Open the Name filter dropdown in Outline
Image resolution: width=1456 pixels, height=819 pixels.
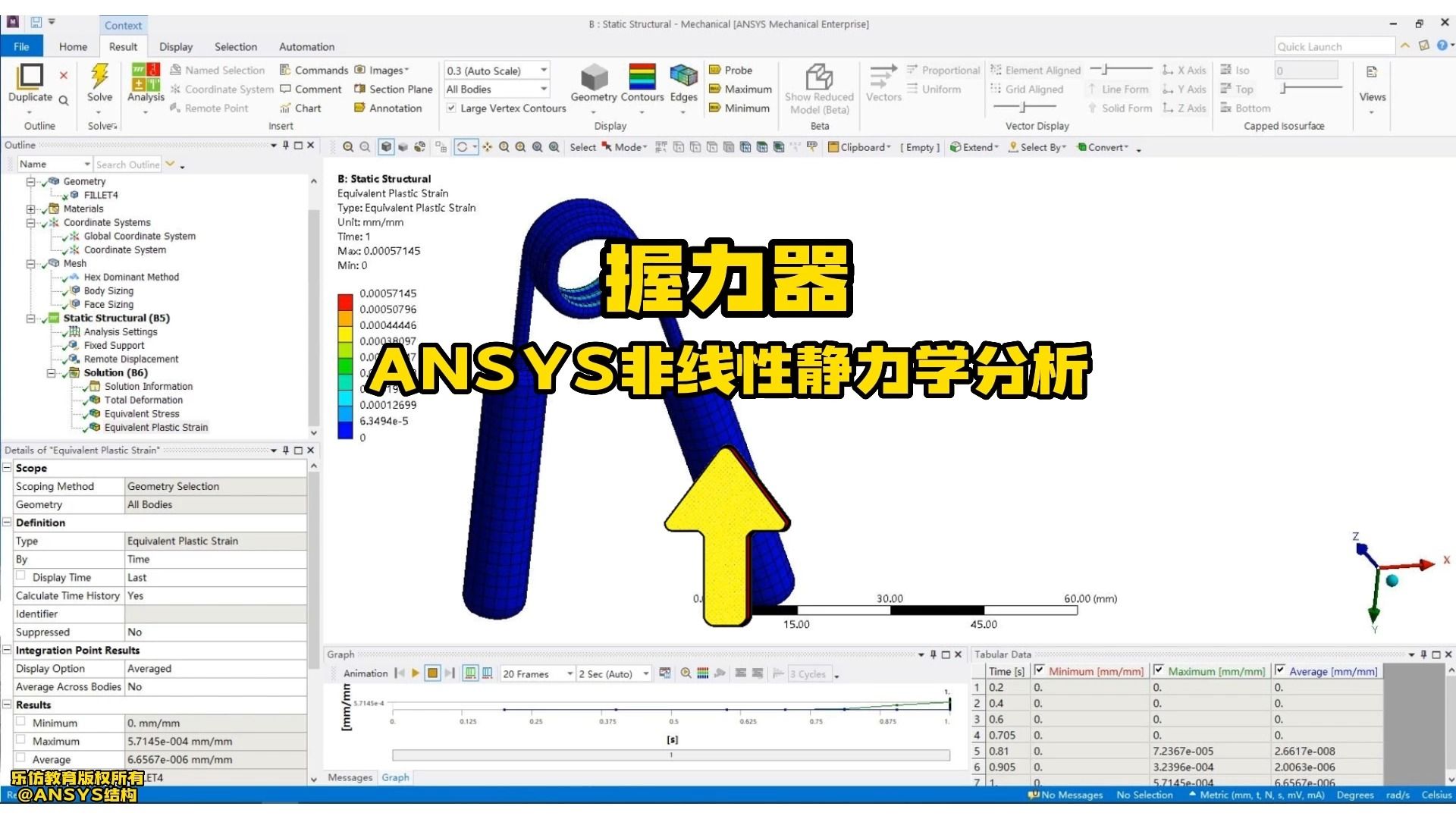55,164
